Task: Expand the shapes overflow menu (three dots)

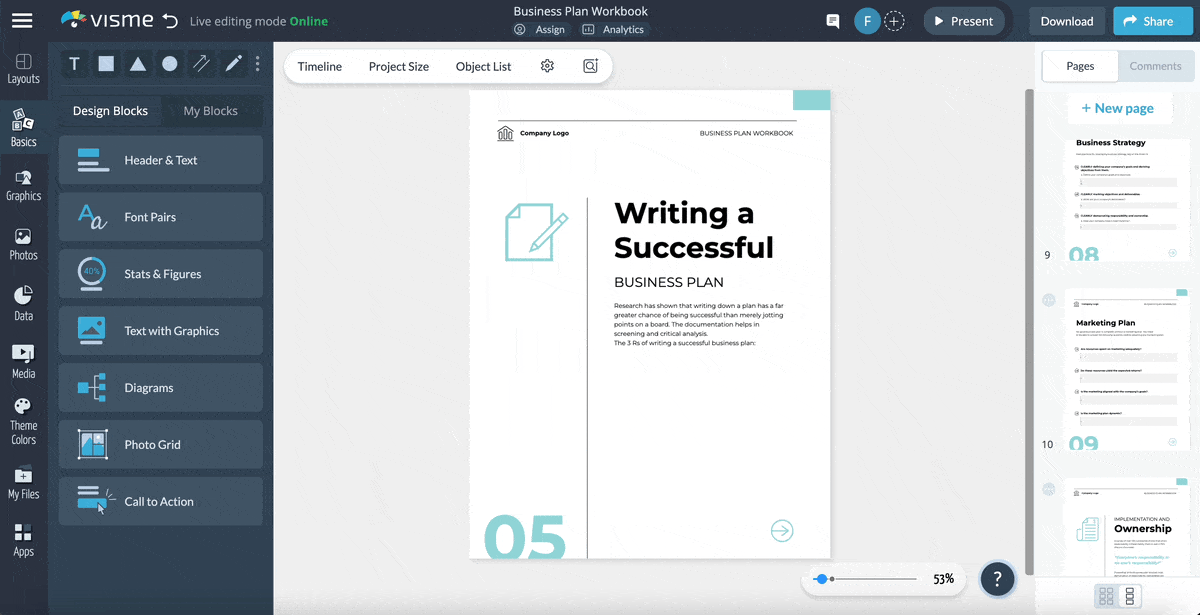Action: [x=257, y=63]
